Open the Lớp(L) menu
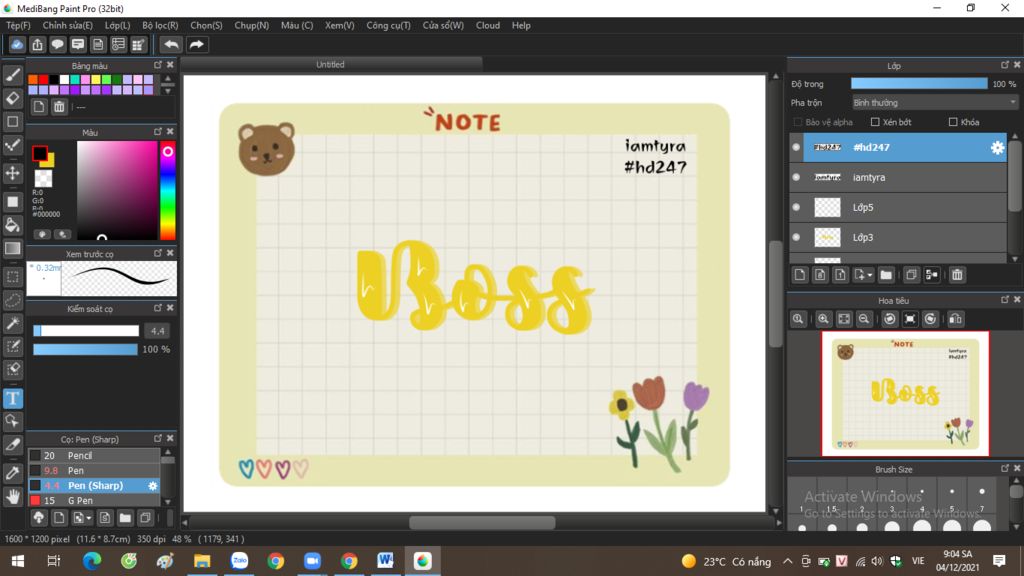 [118, 25]
